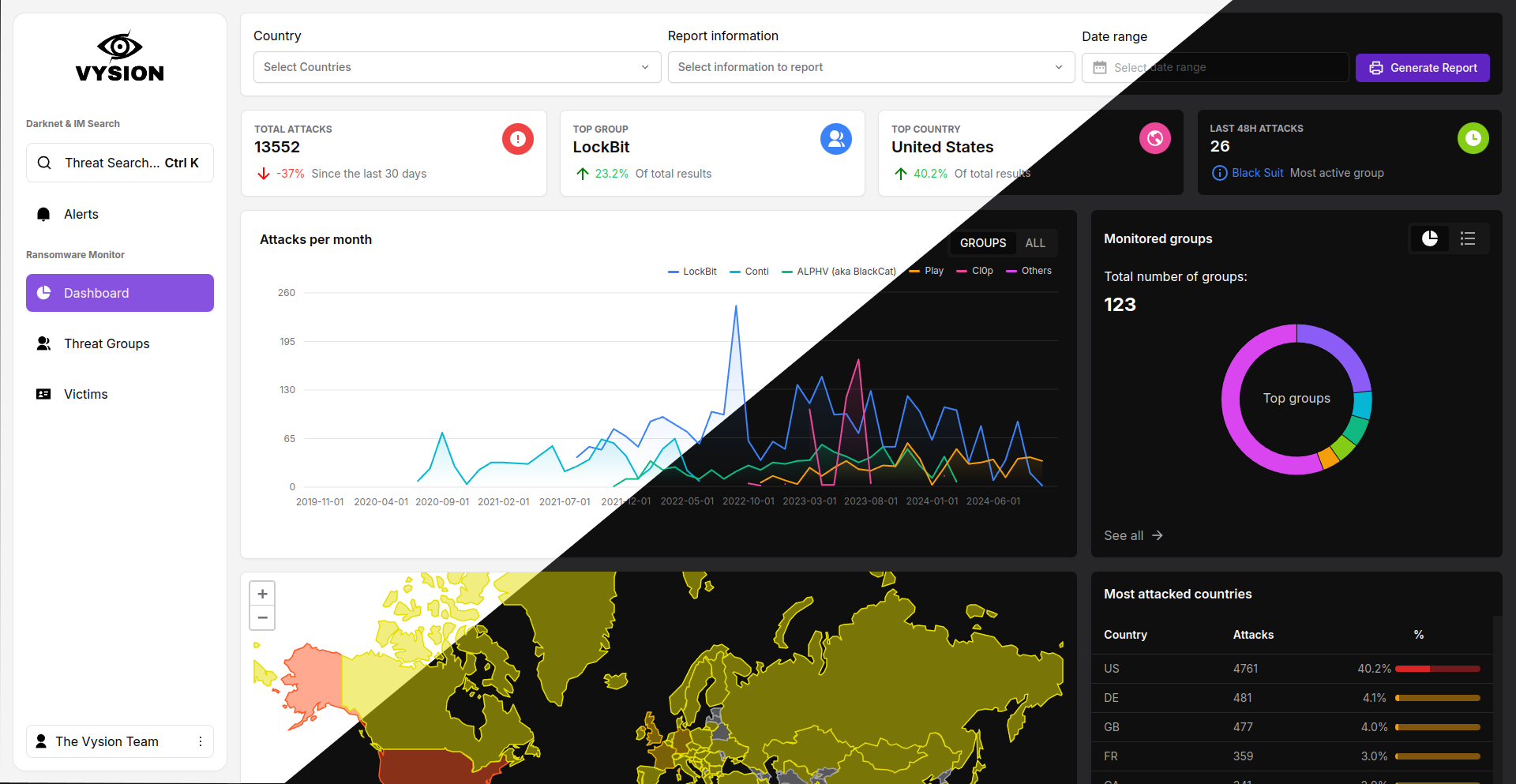Click the blue Top Group user icon
This screenshot has width=1516, height=784.
tap(835, 139)
